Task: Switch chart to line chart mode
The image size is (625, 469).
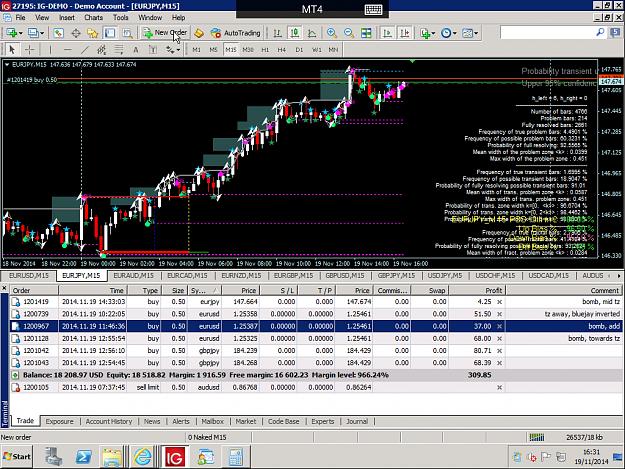Action: (312, 33)
